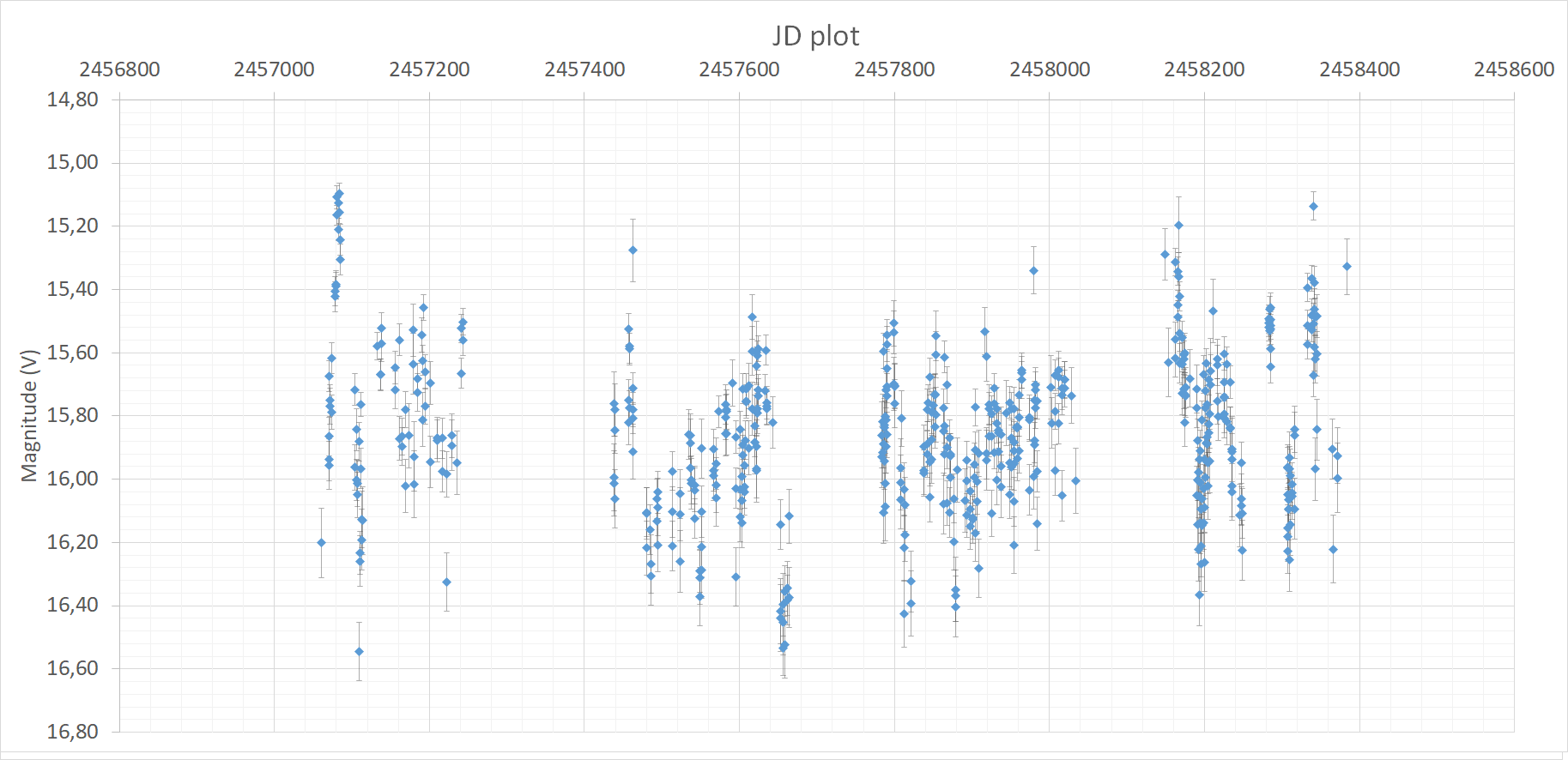
Task: Click the 'Magnitude (V)' axis title
Action: (x=30, y=415)
